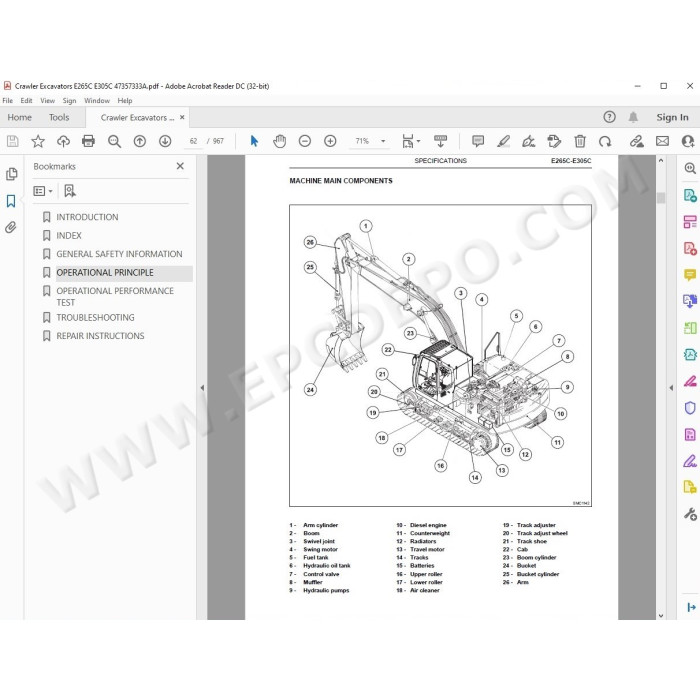Open Comment tool in right pane
700x700 pixels.
tap(690, 275)
